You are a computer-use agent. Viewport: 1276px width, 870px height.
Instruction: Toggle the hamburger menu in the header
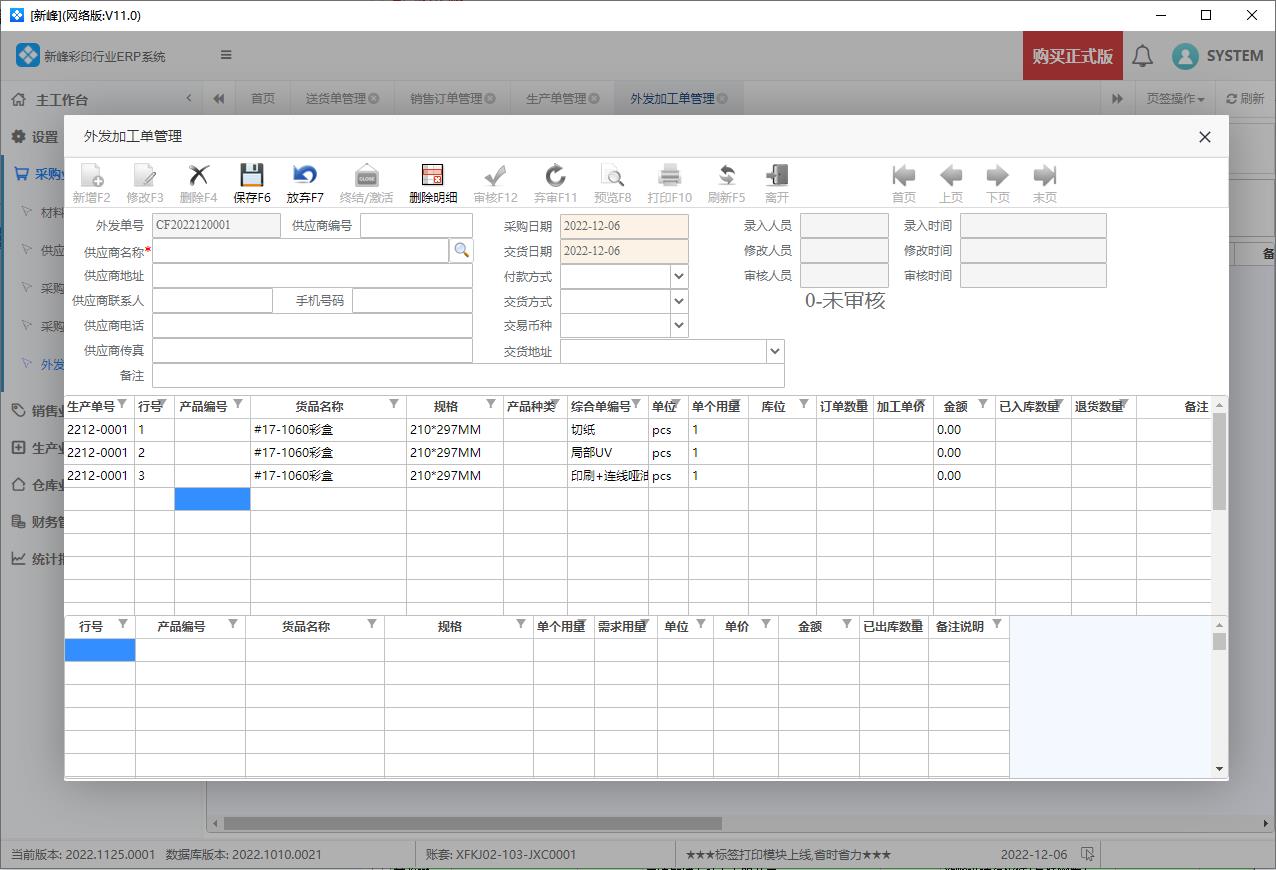pos(226,55)
